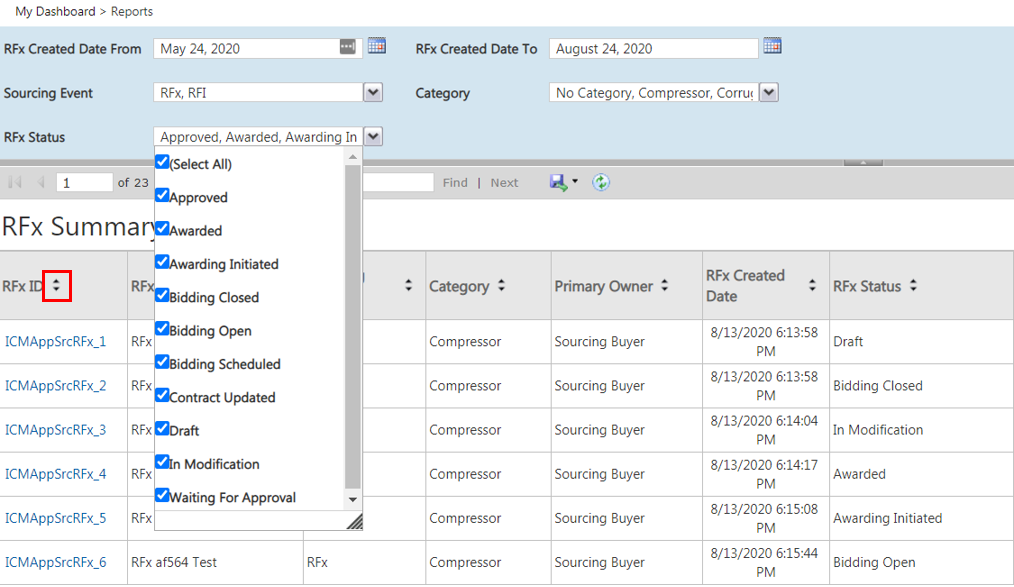Sort by RFx Created Date column
This screenshot has height=587, width=1014.
click(x=812, y=286)
